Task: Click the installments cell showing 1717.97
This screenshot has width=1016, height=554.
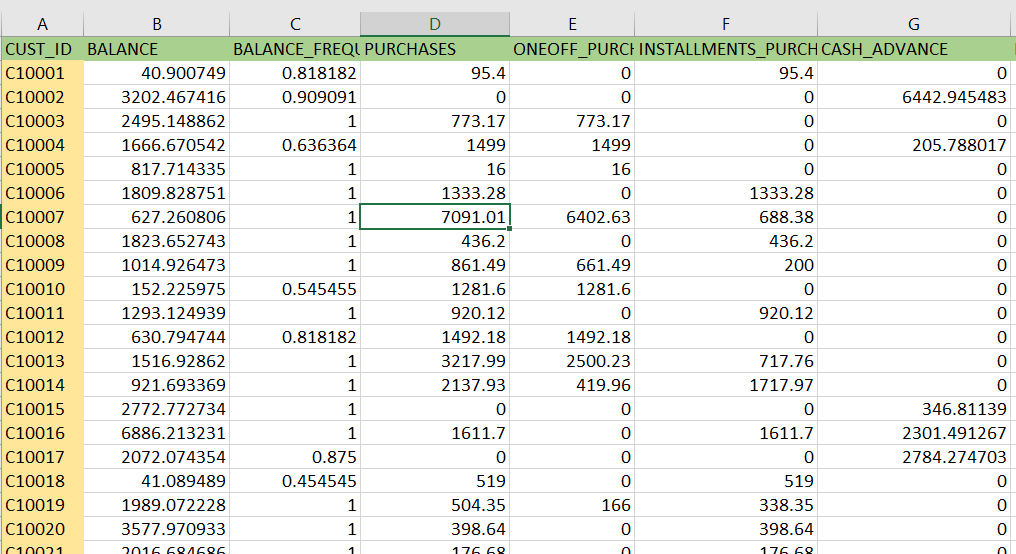Action: [x=726, y=385]
